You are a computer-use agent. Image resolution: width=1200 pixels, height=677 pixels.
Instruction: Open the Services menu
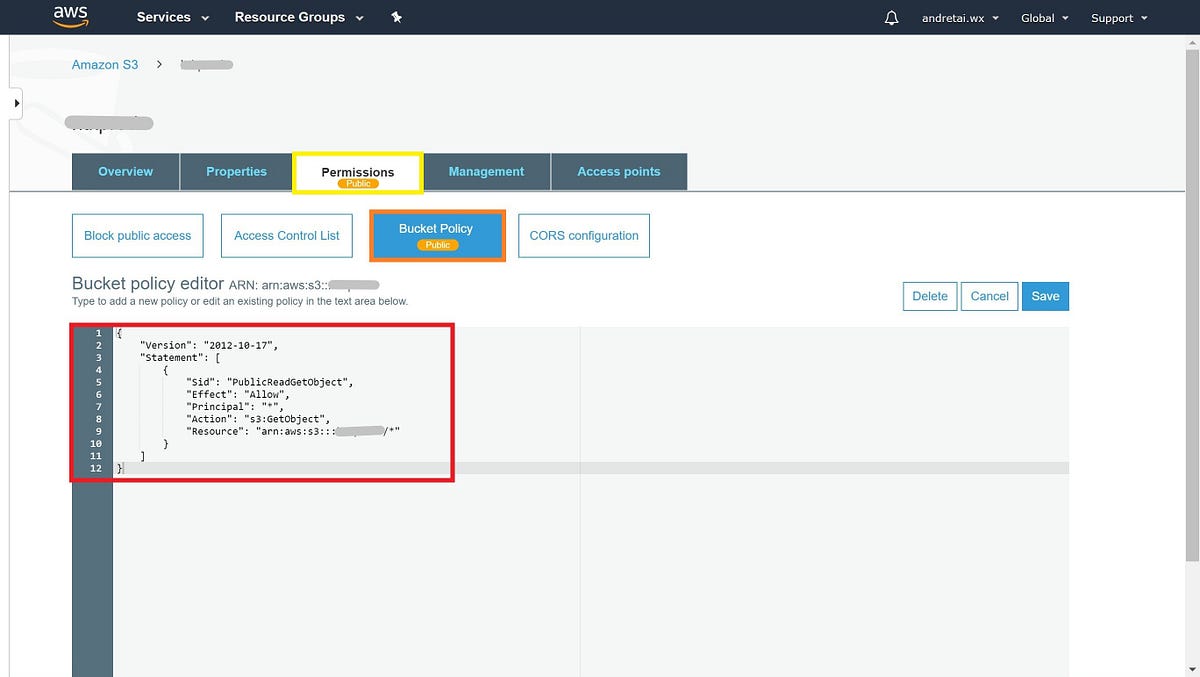(x=171, y=17)
